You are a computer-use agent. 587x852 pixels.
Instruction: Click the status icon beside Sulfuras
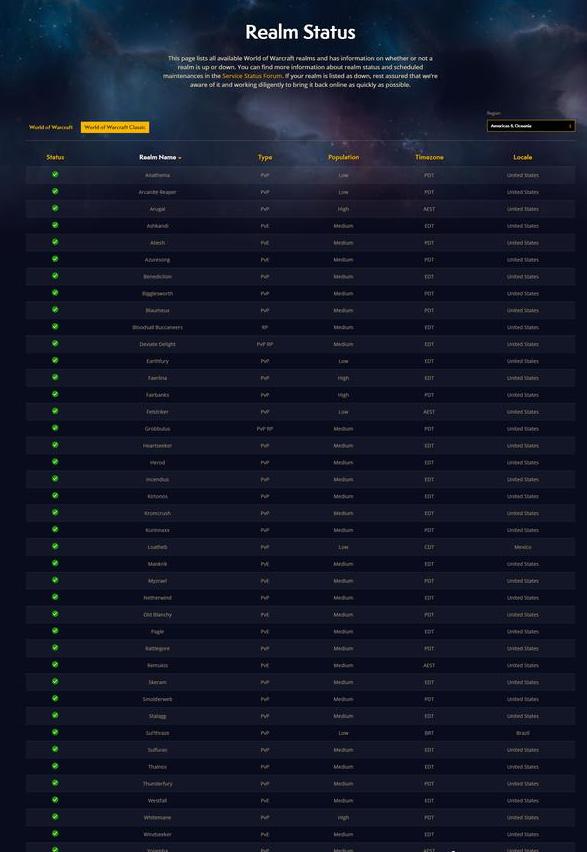click(55, 749)
